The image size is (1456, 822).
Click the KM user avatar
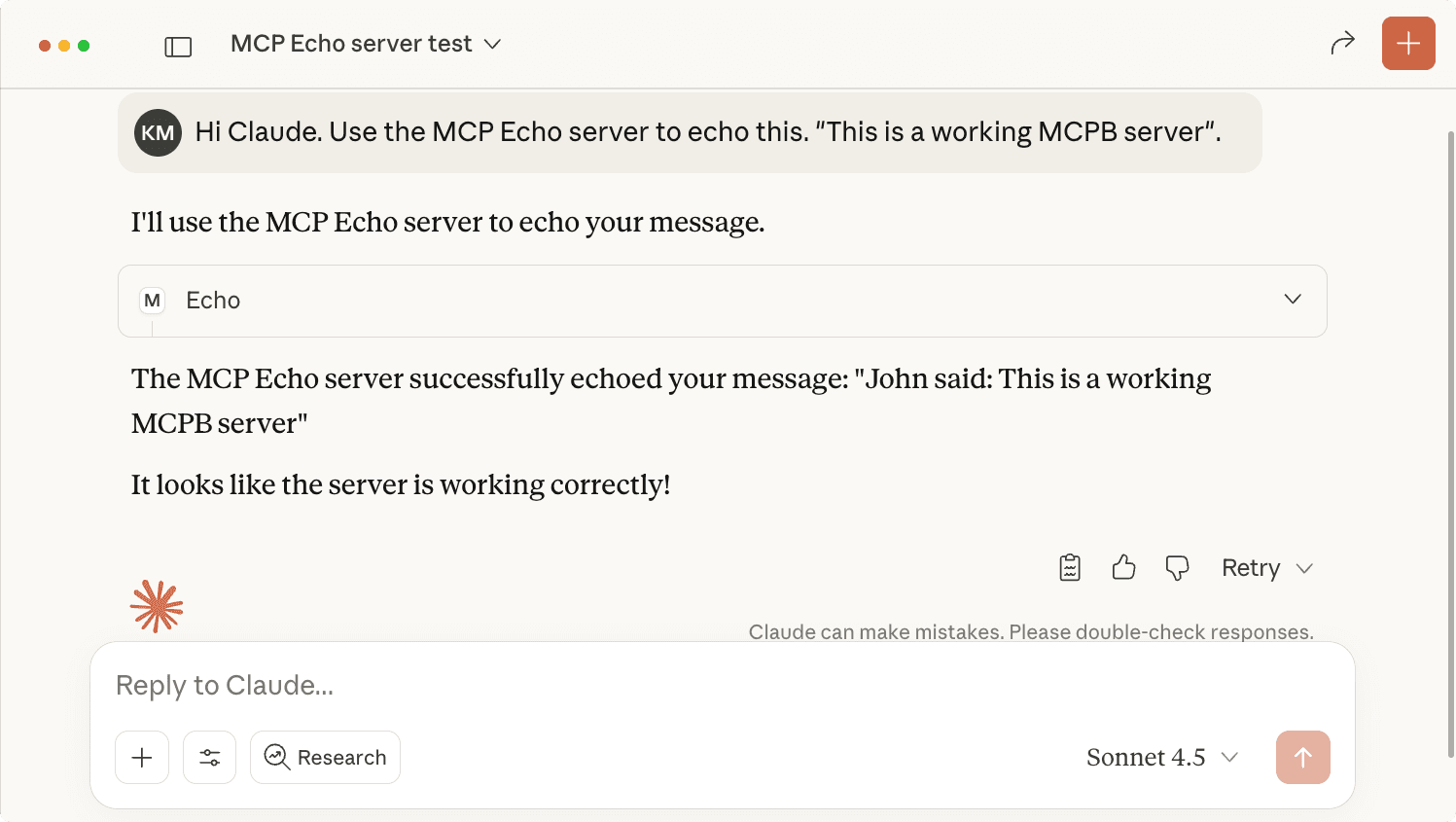pos(157,131)
